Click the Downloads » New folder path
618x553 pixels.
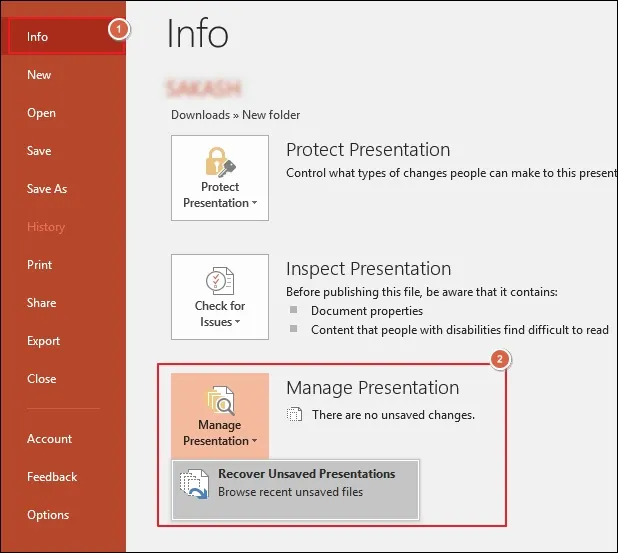pyautogui.click(x=235, y=115)
